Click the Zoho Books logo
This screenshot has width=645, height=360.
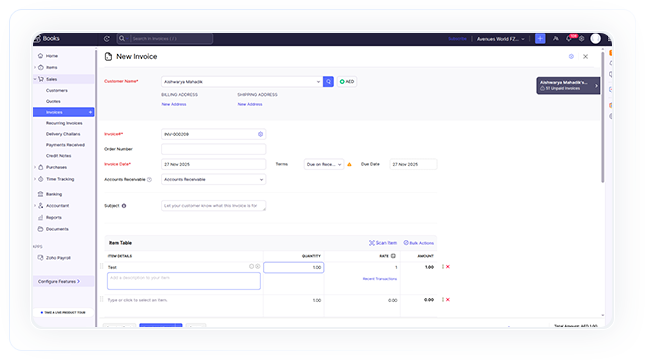(x=47, y=39)
